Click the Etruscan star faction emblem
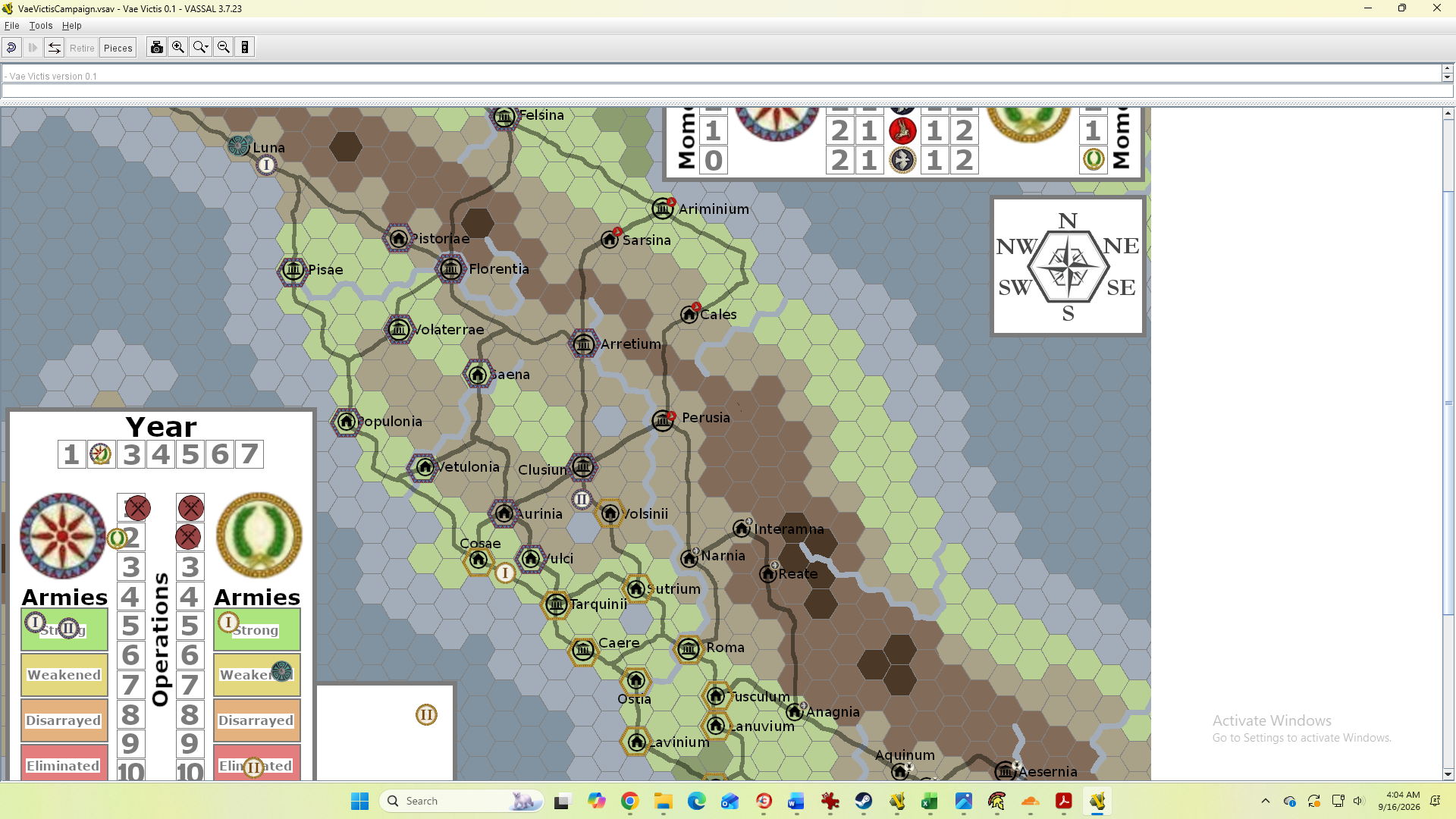Screen dimensions: 1456x819 click(x=62, y=536)
